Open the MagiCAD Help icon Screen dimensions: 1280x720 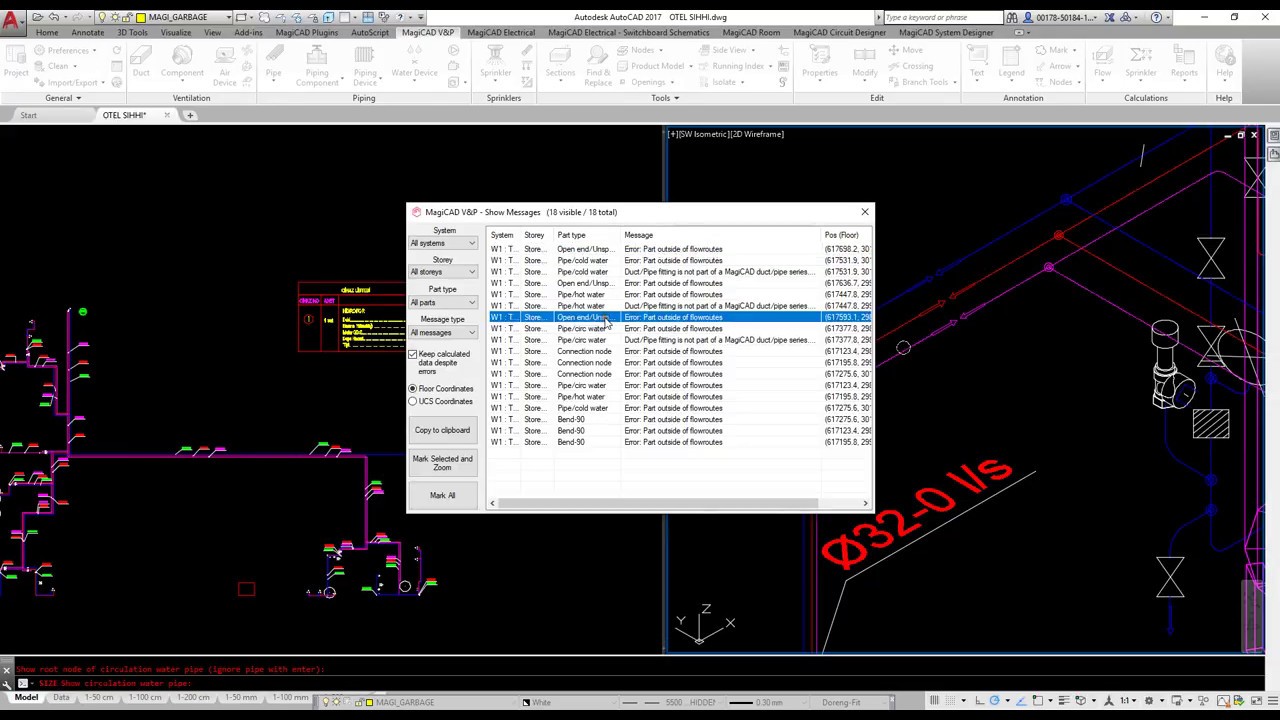(x=1224, y=64)
